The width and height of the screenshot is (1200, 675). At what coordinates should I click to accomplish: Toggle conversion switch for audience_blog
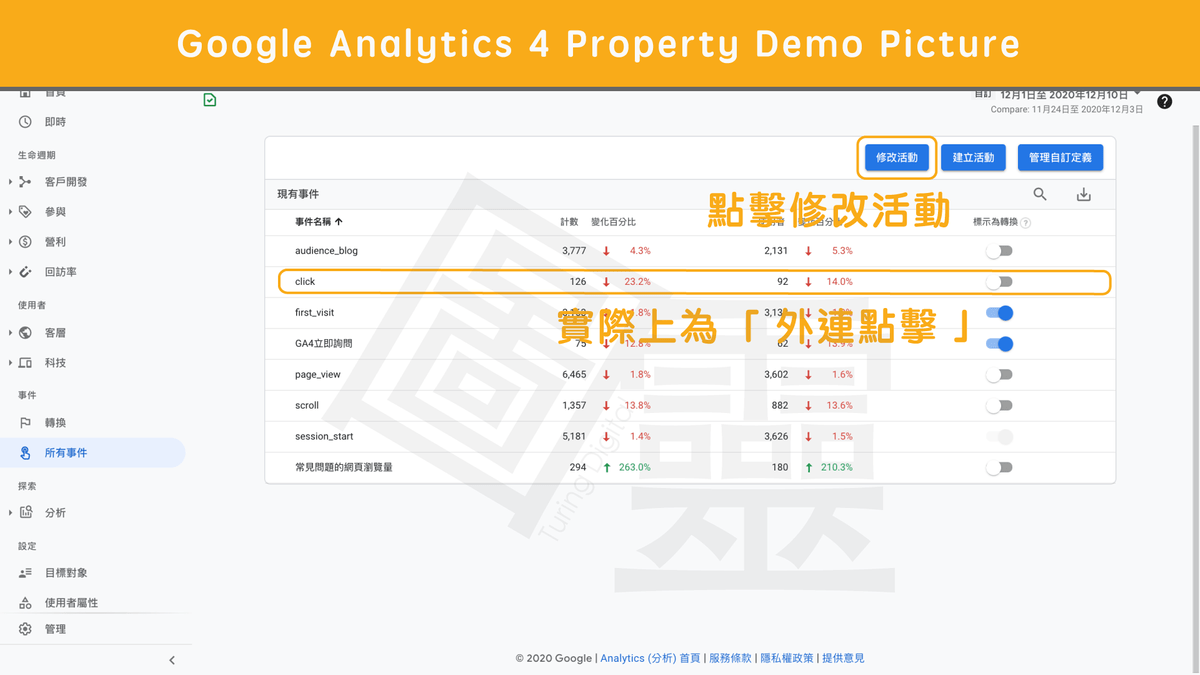click(x=999, y=251)
